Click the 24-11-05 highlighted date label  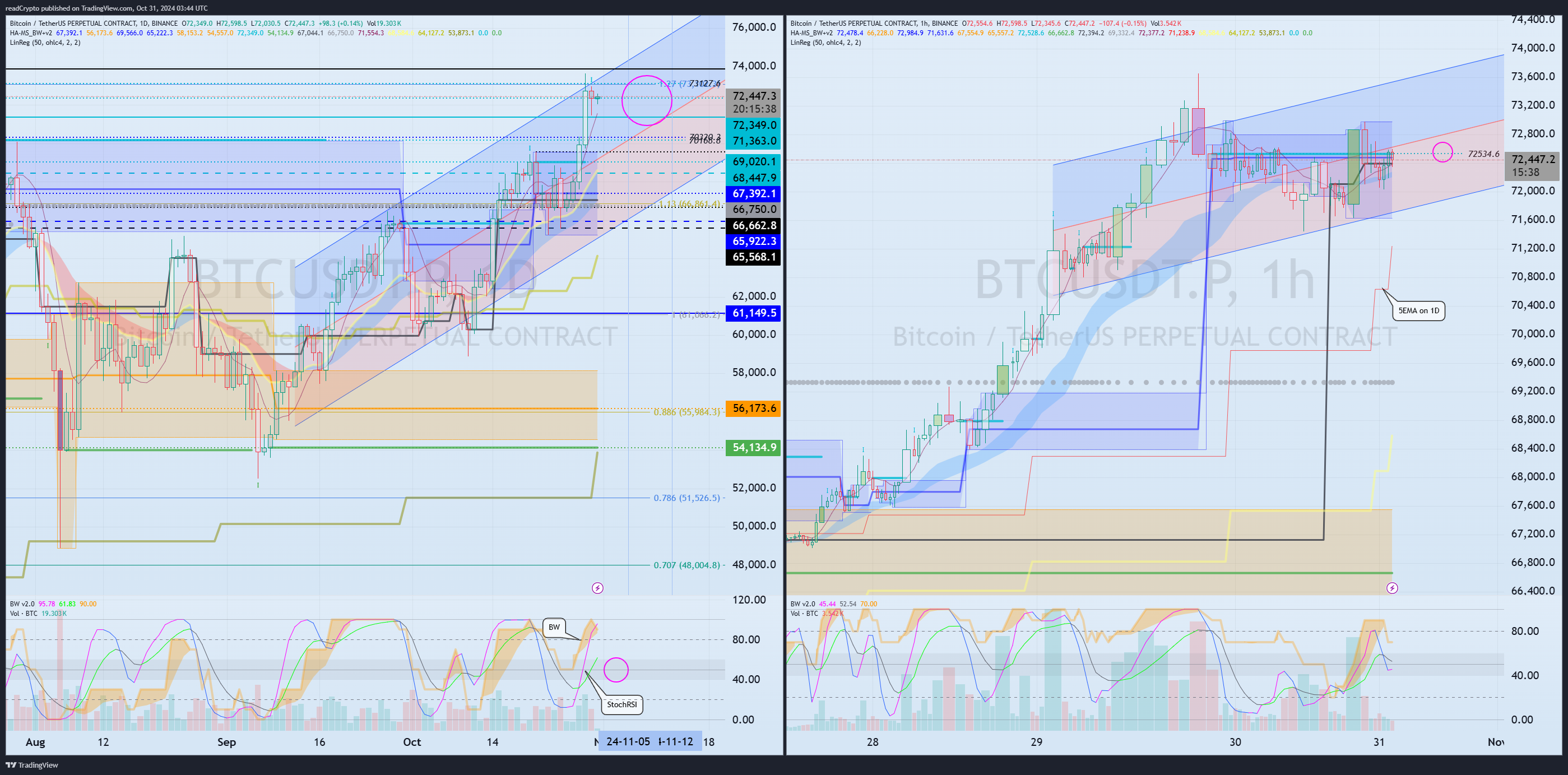pyautogui.click(x=628, y=741)
